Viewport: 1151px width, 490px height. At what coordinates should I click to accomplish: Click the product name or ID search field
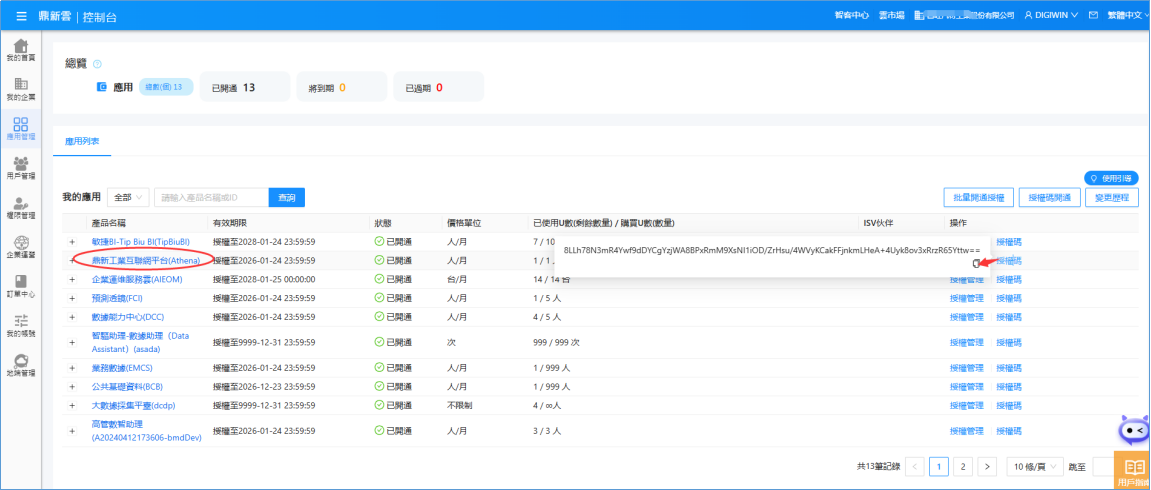(210, 198)
